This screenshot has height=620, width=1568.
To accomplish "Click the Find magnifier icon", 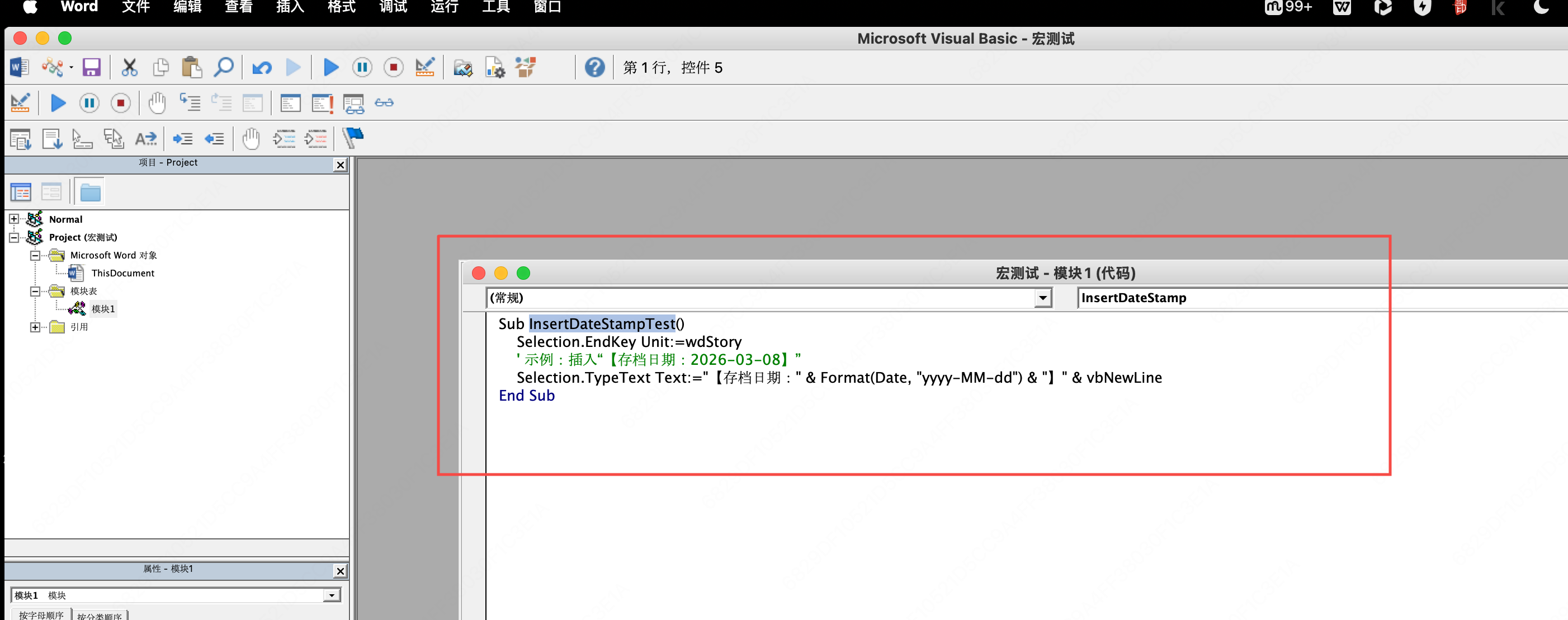I will click(x=223, y=67).
